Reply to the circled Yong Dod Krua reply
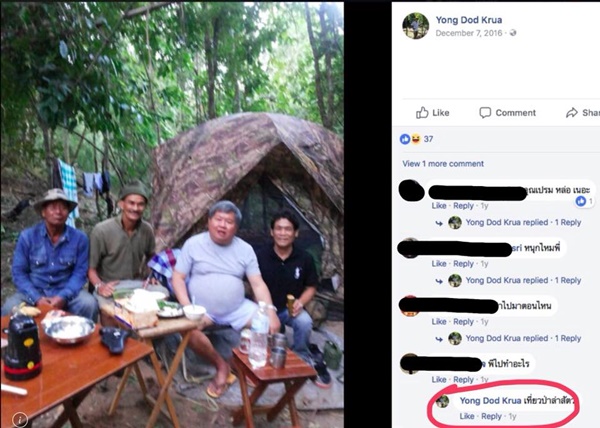This screenshot has width=600, height=428. pos(491,416)
